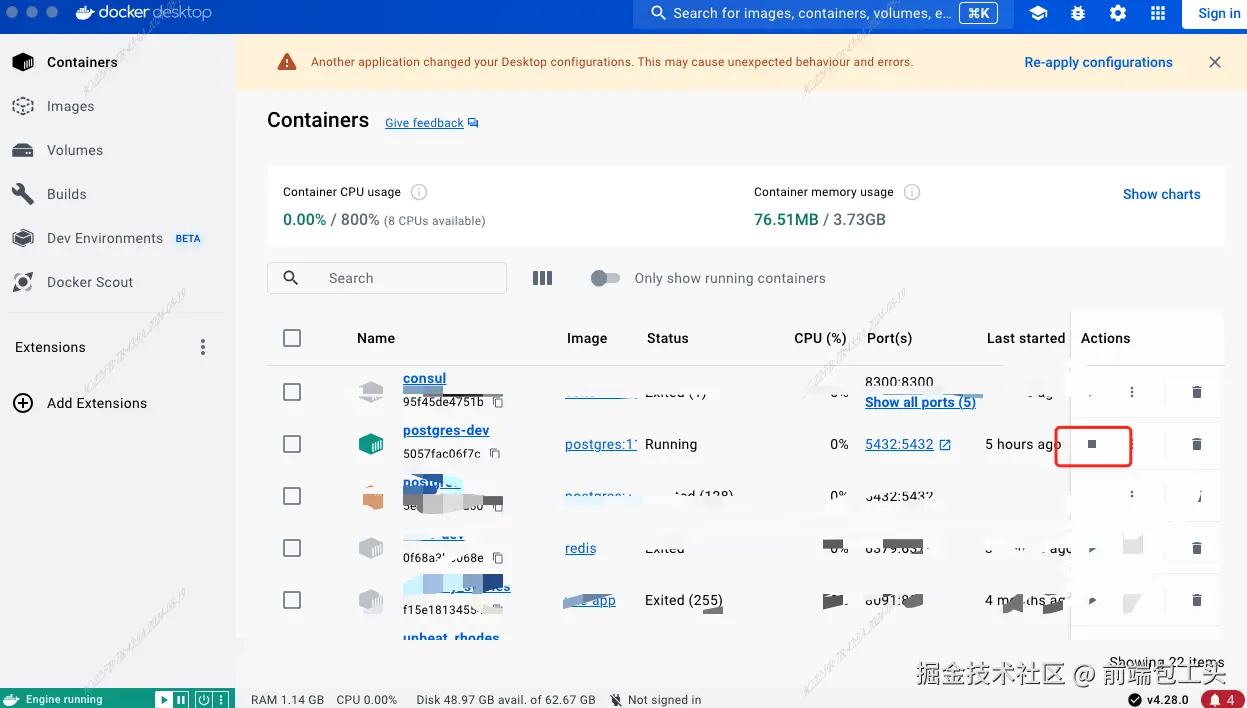The image size is (1247, 708).
Task: Tick the checkbox for the redis image row
Action: pos(292,548)
